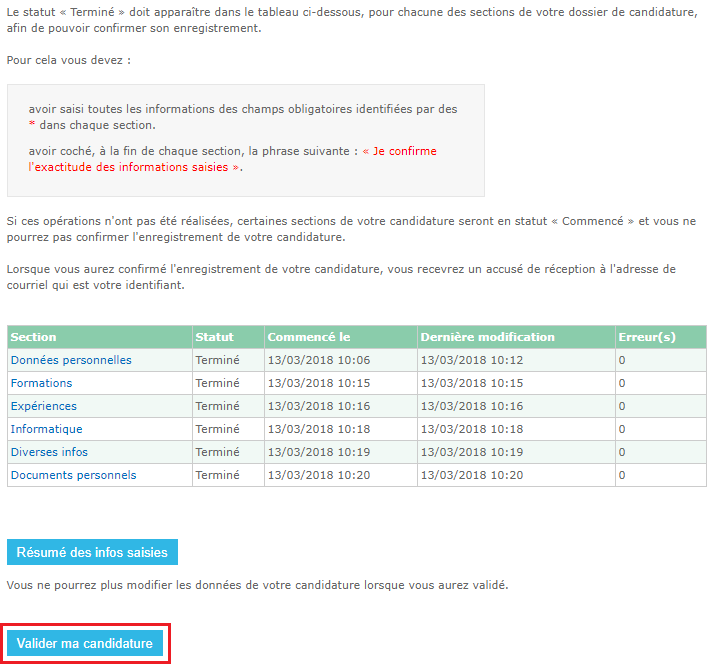717x669 pixels.
Task: Go to the Expériences section
Action: (43, 406)
